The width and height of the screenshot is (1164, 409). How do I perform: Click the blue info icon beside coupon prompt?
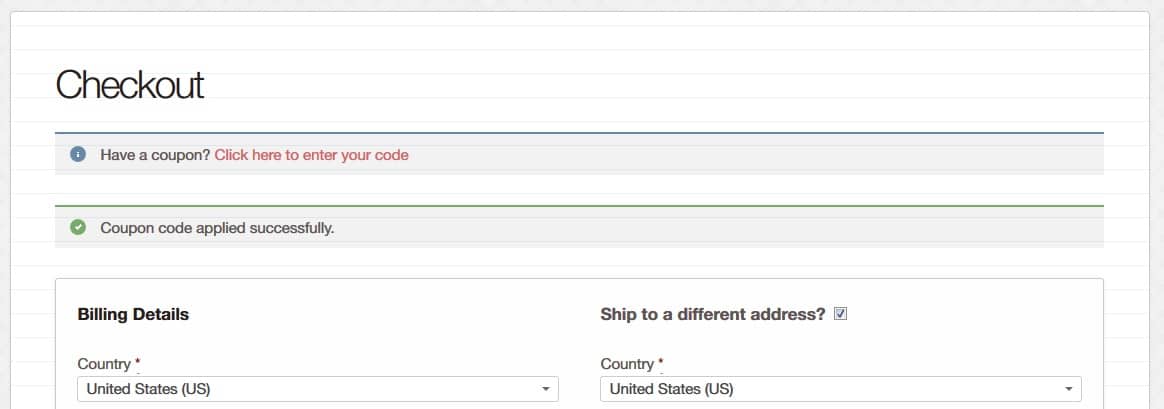78,154
